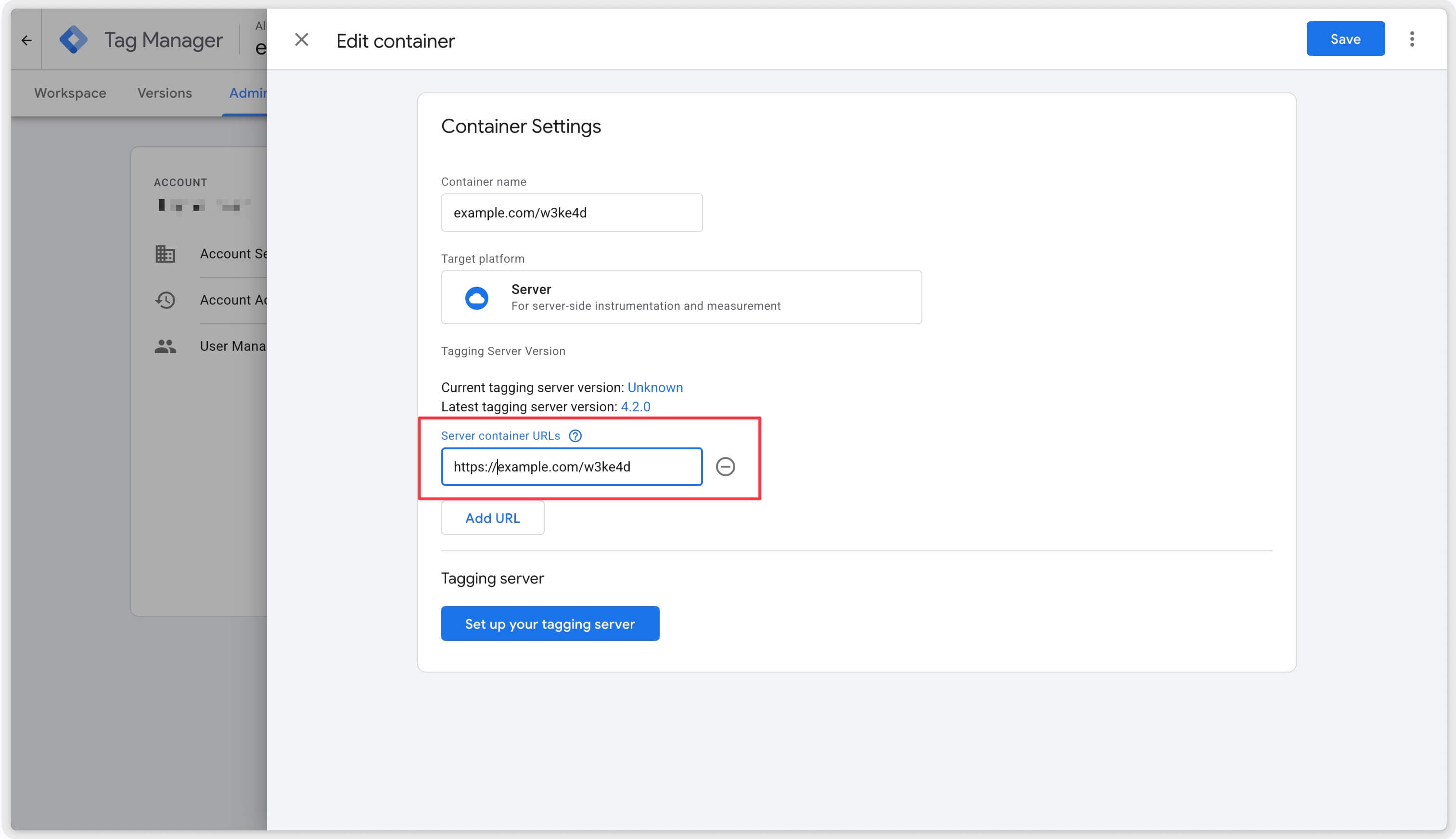Click the Add URL button
The height and width of the screenshot is (839, 1456).
pyautogui.click(x=493, y=518)
